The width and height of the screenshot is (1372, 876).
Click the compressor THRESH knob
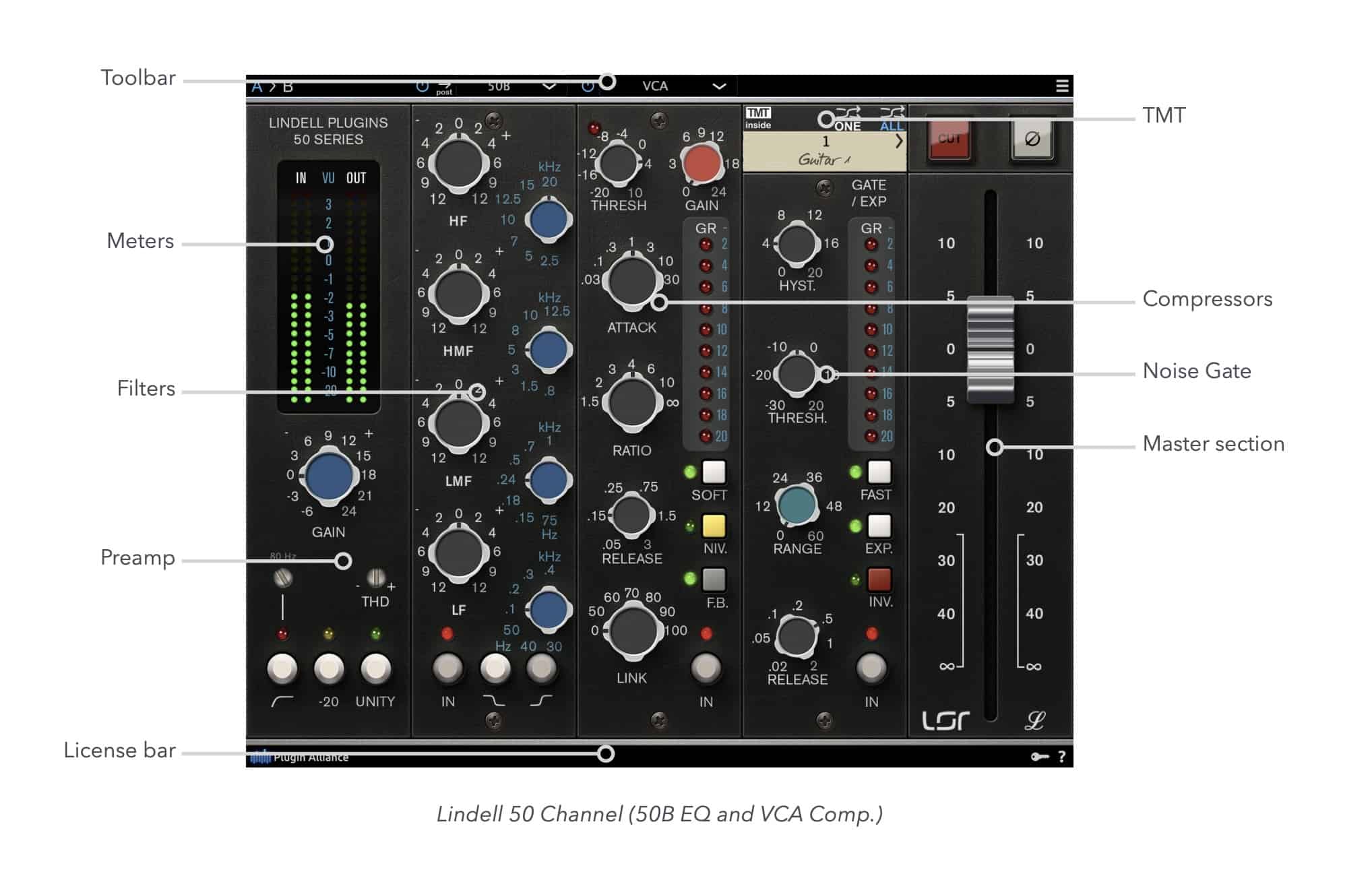(x=618, y=163)
